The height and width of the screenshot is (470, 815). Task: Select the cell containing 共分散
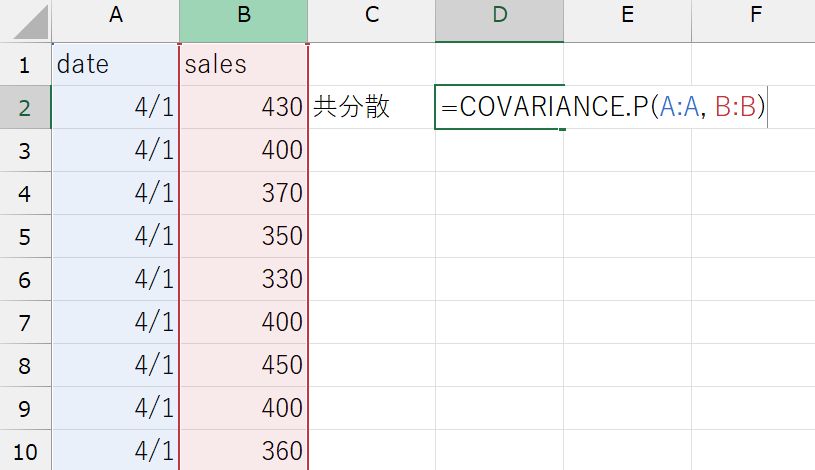click(371, 107)
